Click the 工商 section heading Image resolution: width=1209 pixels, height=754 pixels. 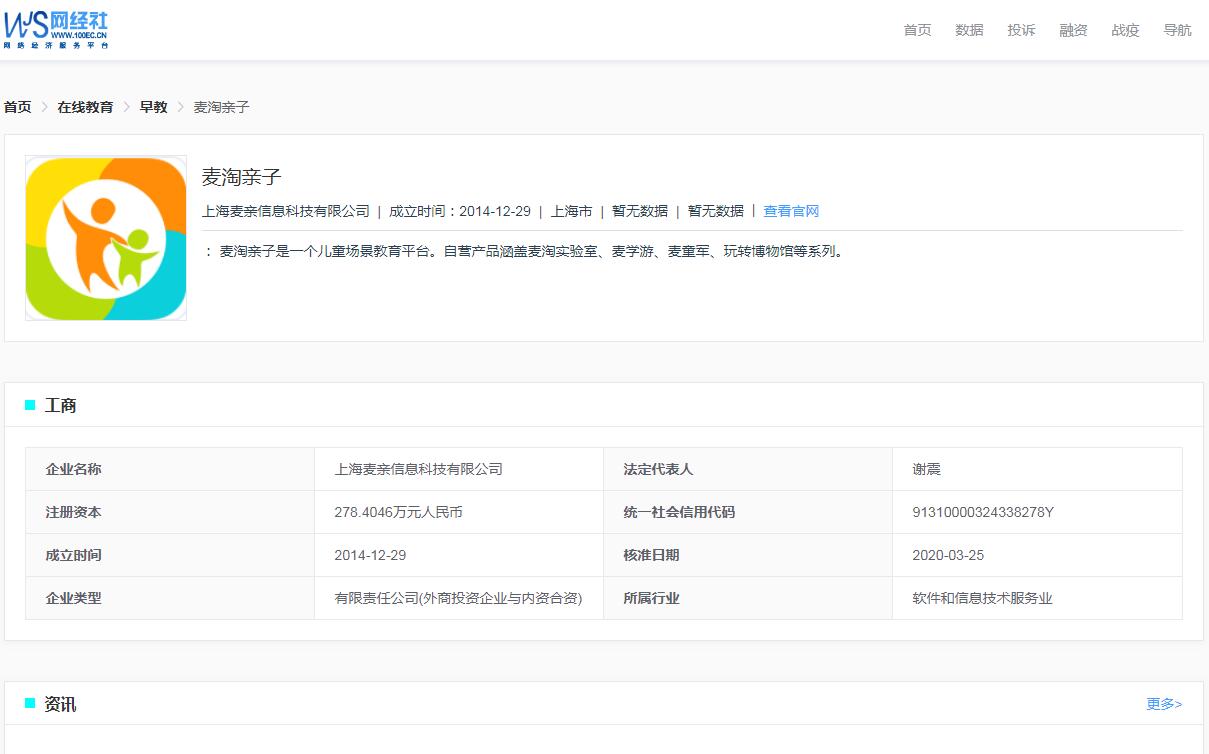point(61,405)
